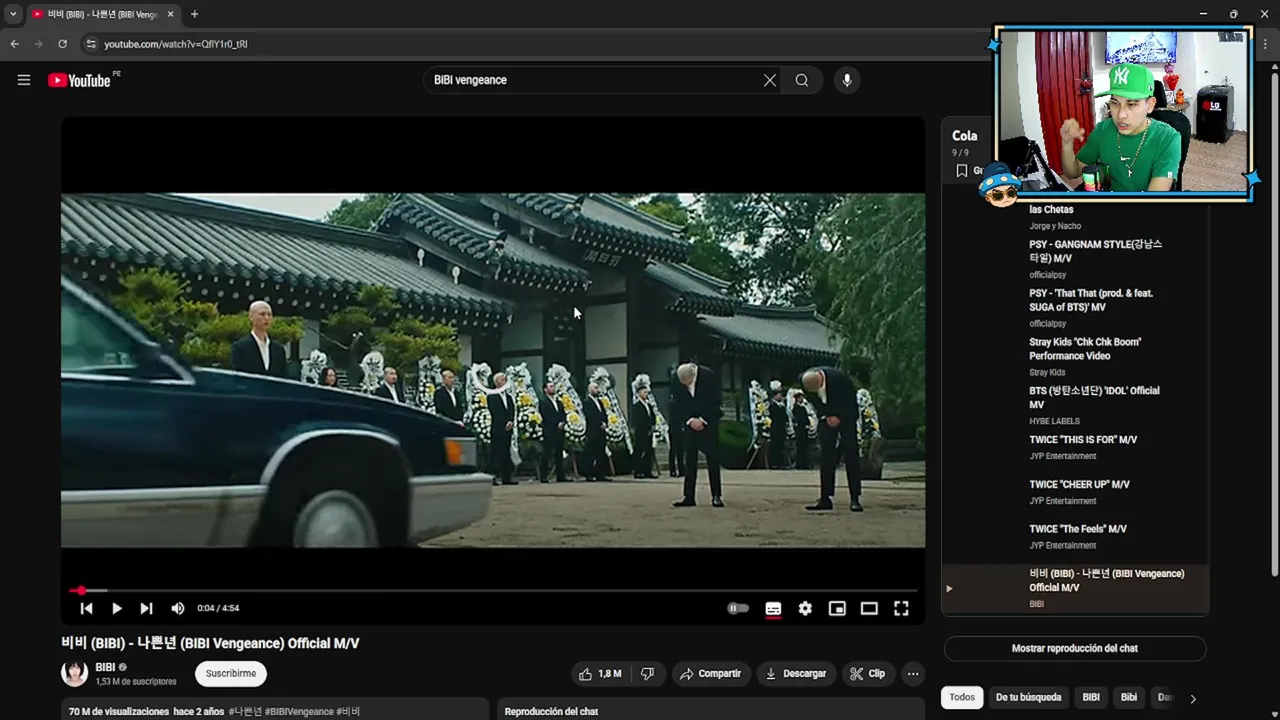
Task: Run search with magnifier button
Action: click(x=802, y=80)
